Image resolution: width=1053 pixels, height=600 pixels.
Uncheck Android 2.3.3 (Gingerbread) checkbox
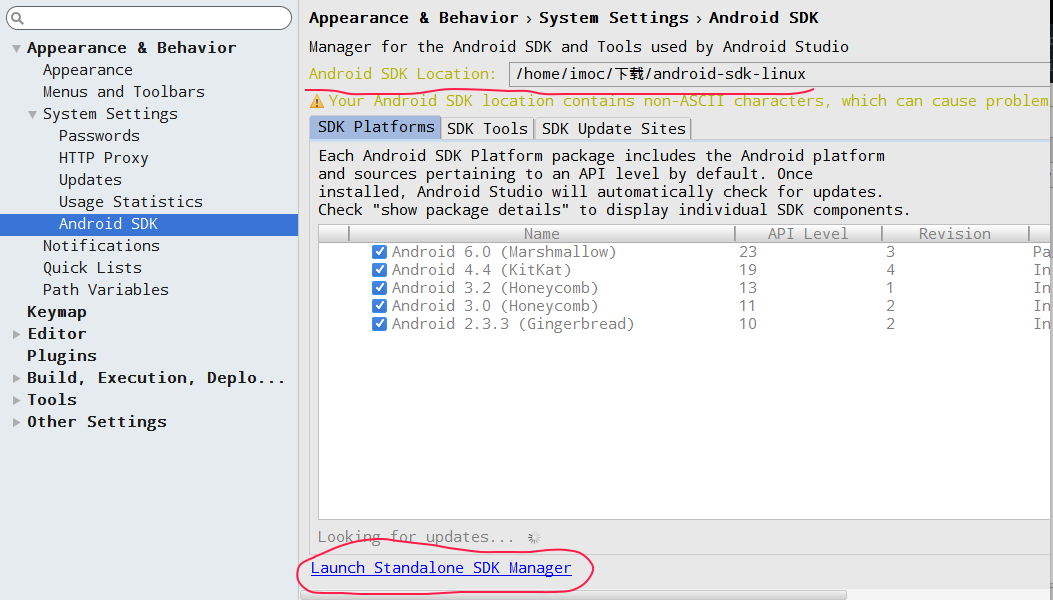(x=379, y=324)
